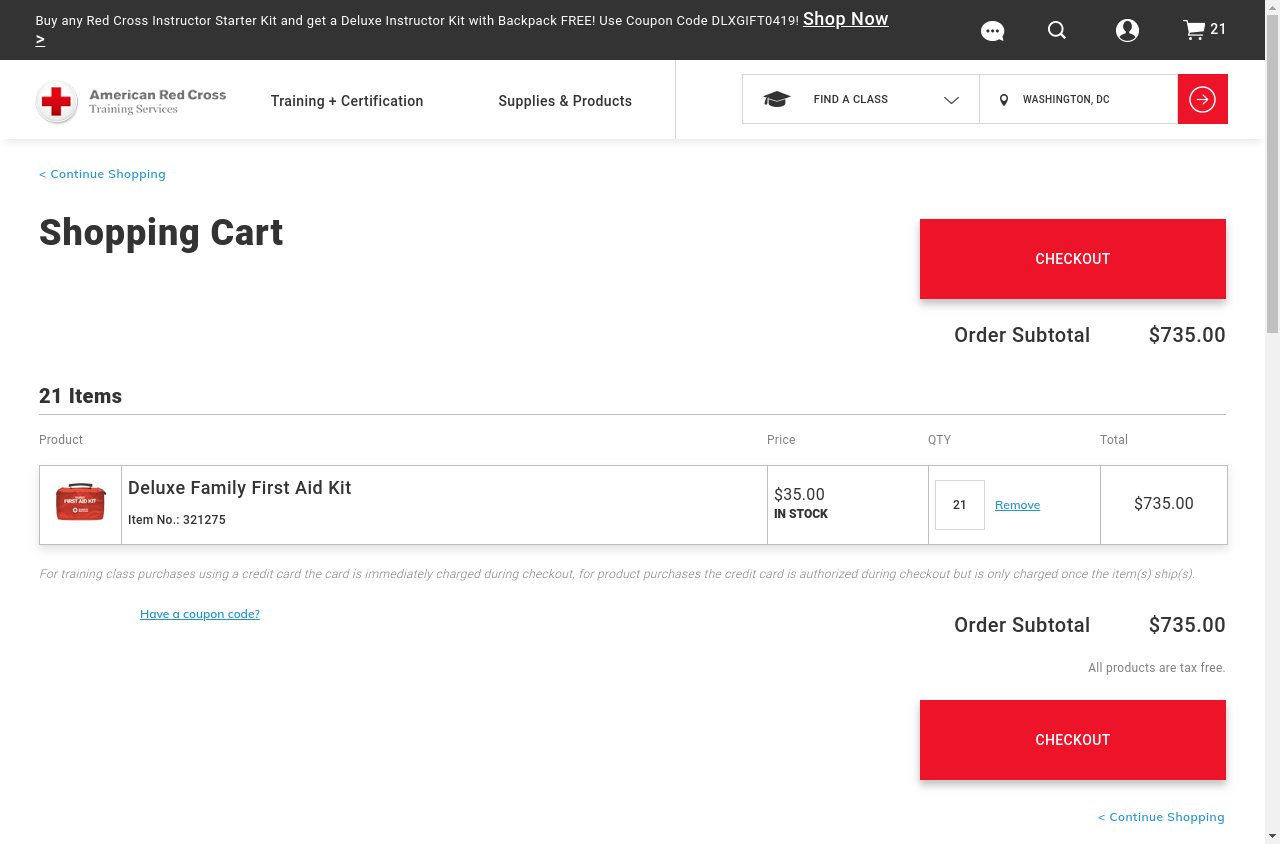Open the 'Have a coupon code?' link

tap(200, 614)
